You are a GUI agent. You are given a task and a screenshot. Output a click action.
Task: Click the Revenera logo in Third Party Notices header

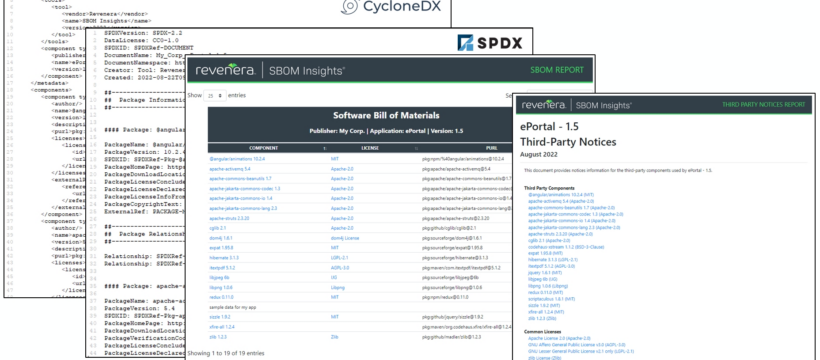(x=543, y=105)
